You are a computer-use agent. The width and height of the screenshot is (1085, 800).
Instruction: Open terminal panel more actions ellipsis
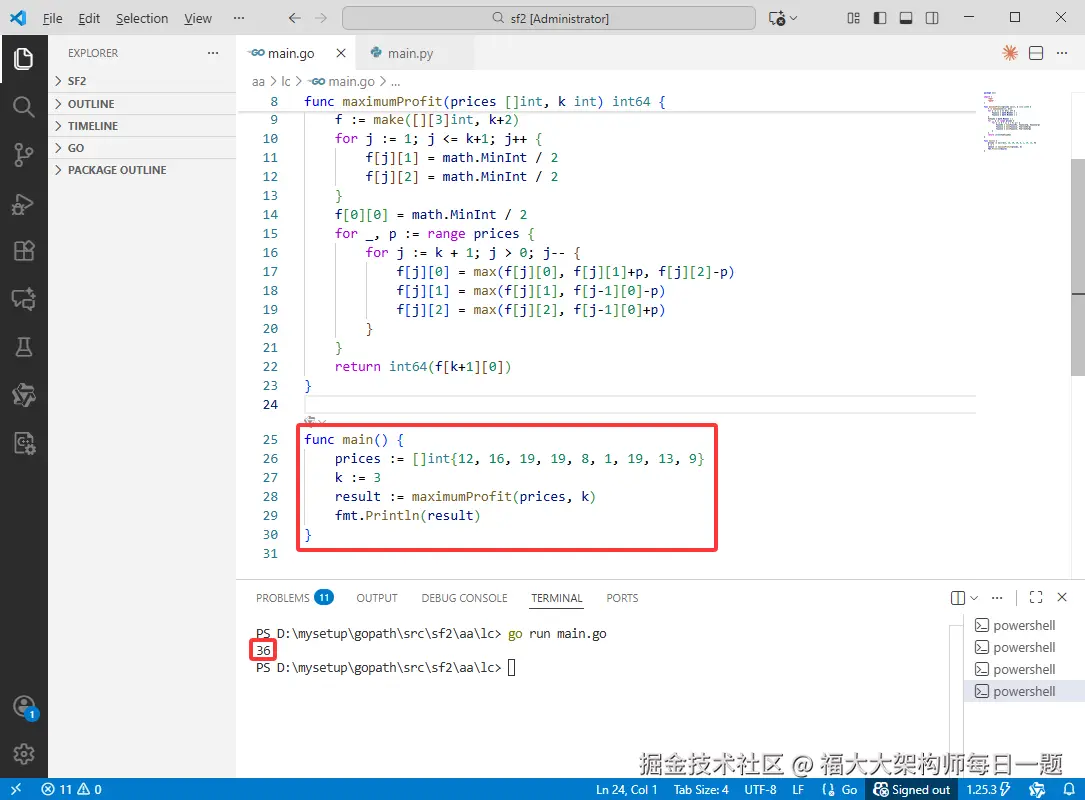point(997,597)
